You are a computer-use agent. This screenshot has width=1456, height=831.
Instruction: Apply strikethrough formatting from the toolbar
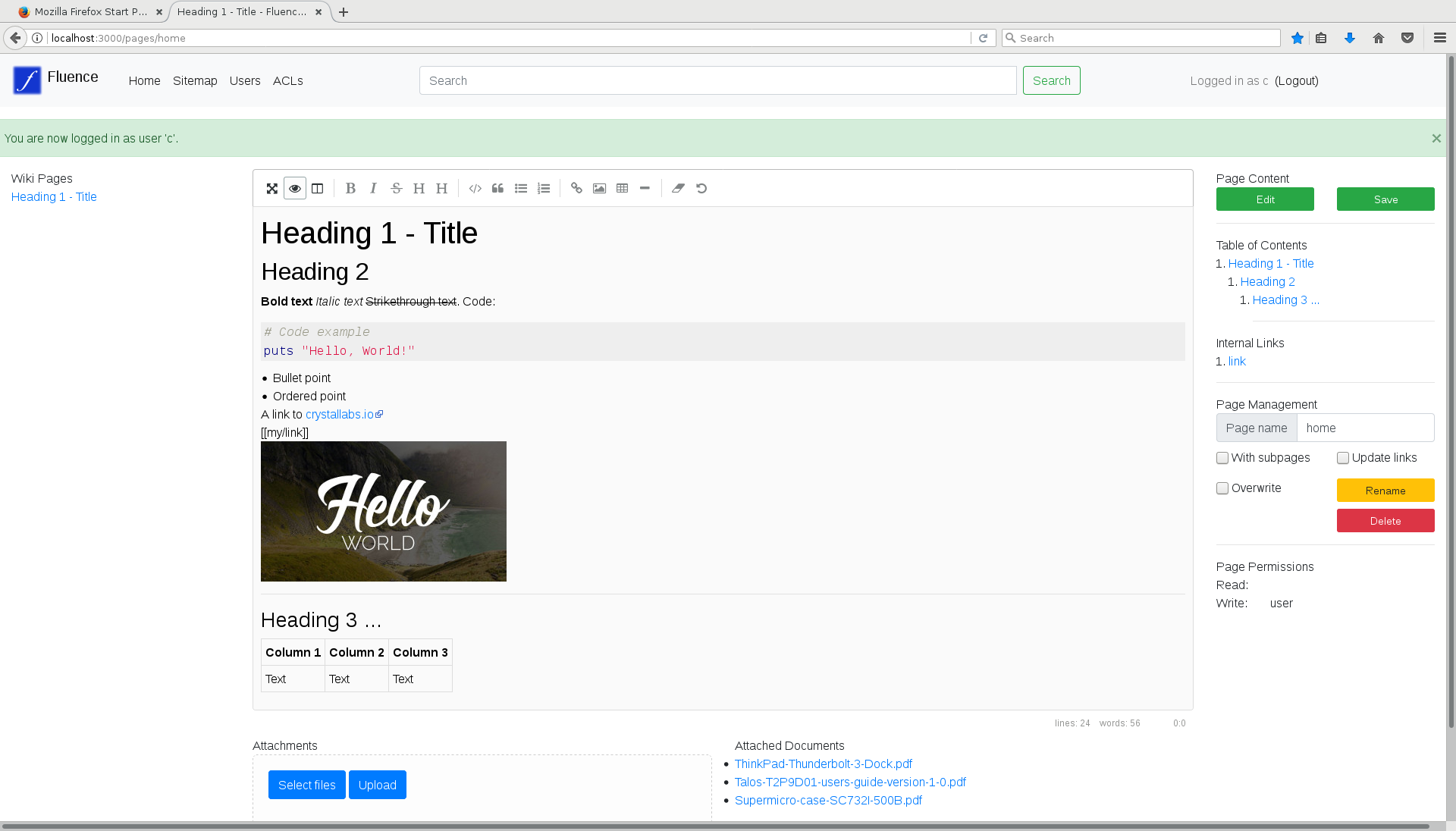pyautogui.click(x=396, y=189)
